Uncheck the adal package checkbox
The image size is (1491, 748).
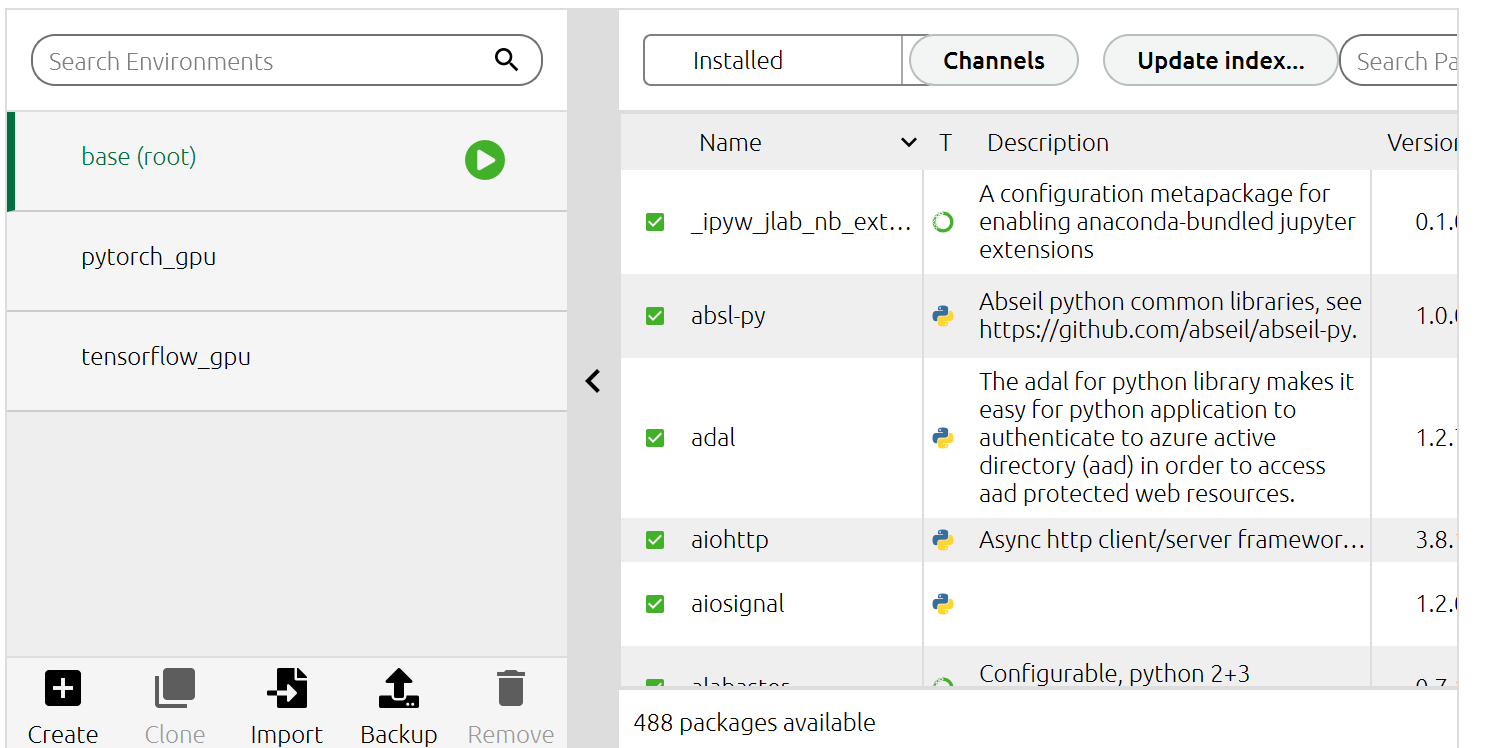(x=655, y=438)
